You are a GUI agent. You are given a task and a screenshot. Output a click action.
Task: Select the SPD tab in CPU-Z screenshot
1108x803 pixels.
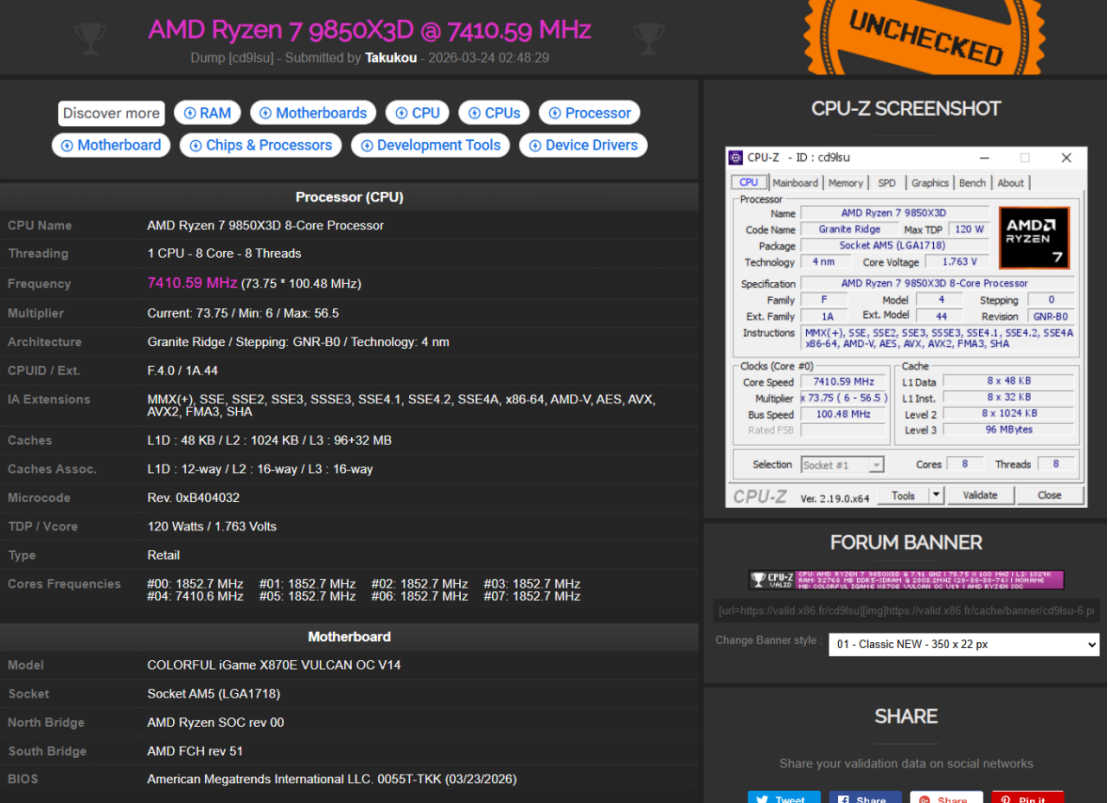pos(887,183)
